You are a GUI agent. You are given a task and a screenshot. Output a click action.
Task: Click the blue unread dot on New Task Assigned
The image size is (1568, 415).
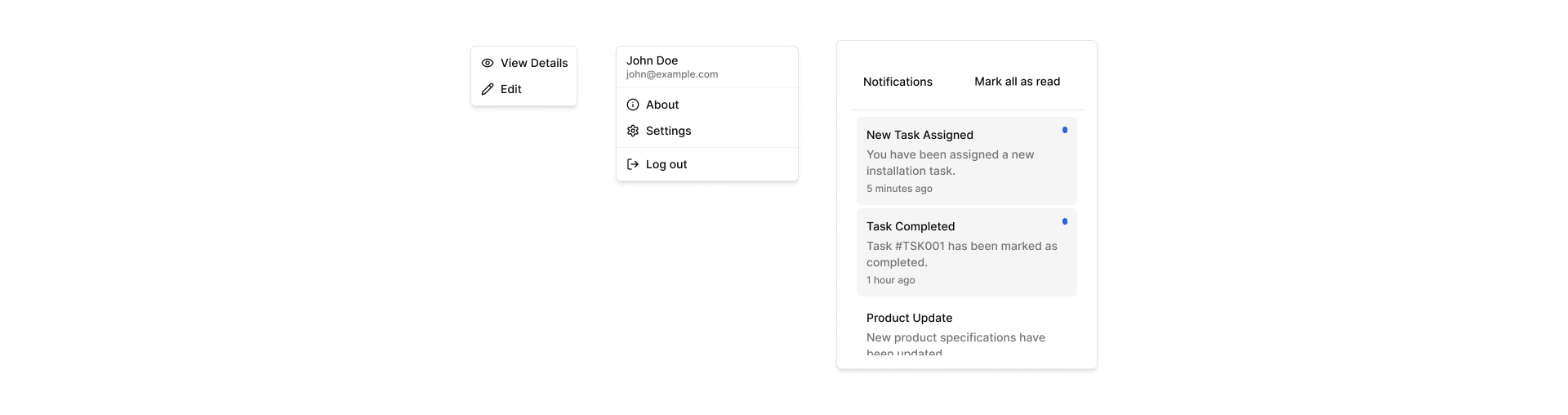pyautogui.click(x=1065, y=130)
